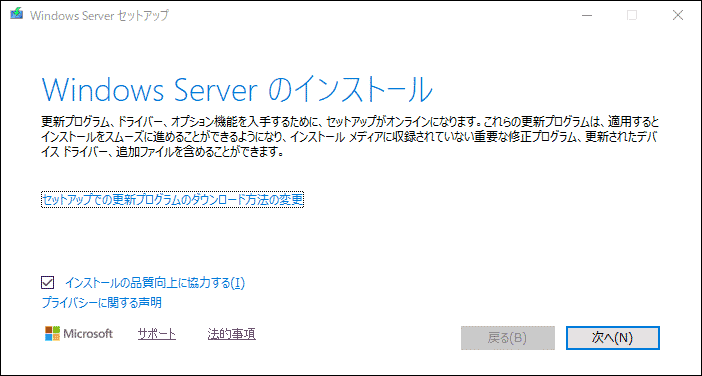Screen dimensions: 702x376
Task: Click the disabled maximize button
Action: click(x=632, y=15)
